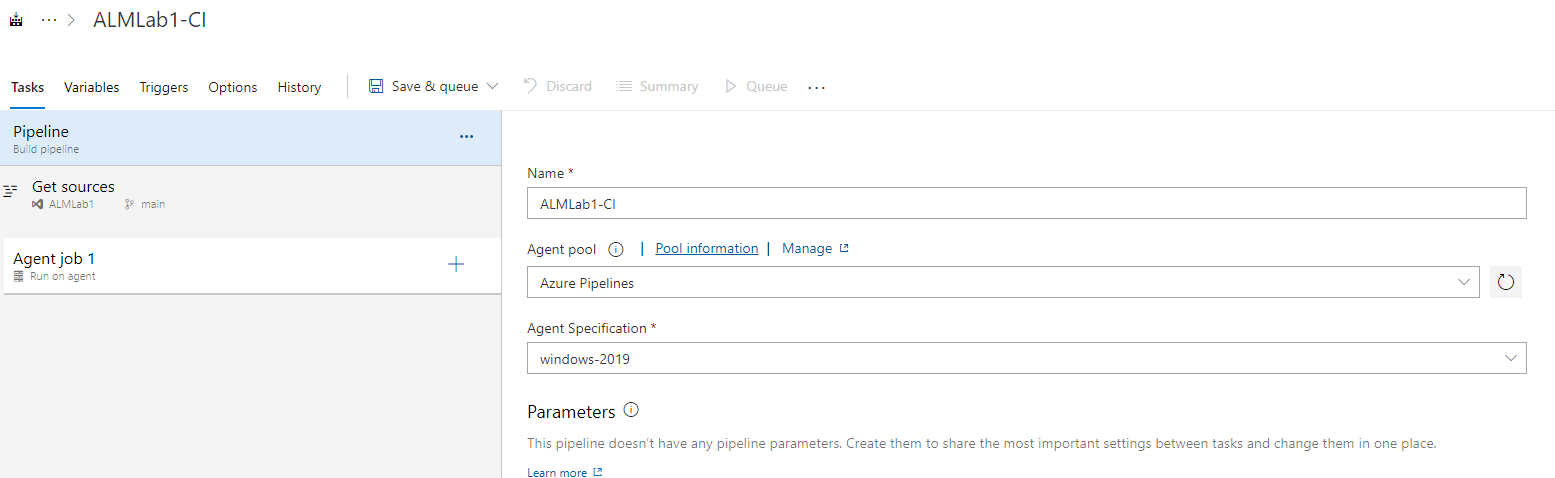The height and width of the screenshot is (478, 1555).
Task: Click the main branch icon
Action: coord(129,204)
